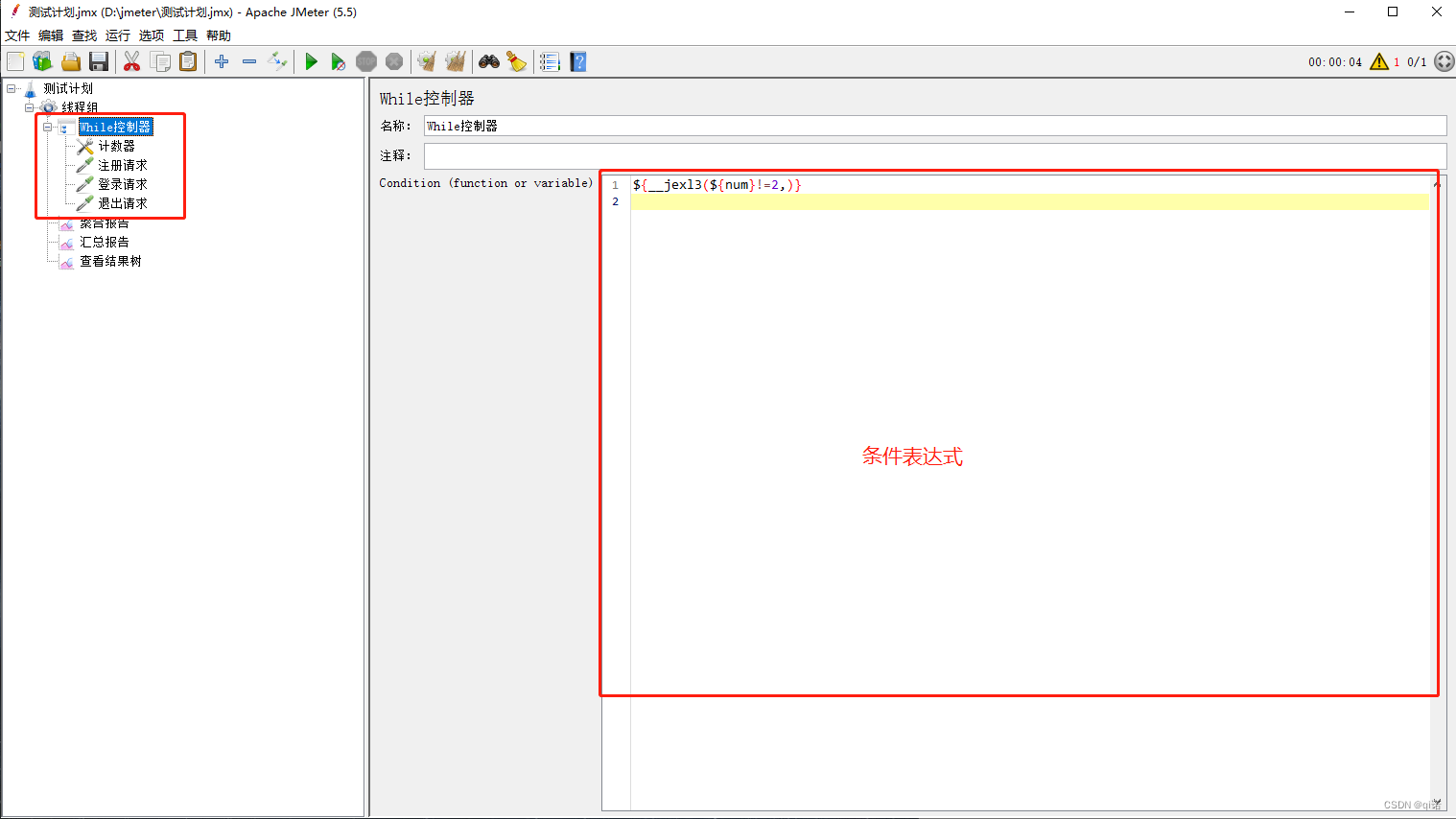
Task: Open the Function Helper list icon
Action: [x=550, y=61]
